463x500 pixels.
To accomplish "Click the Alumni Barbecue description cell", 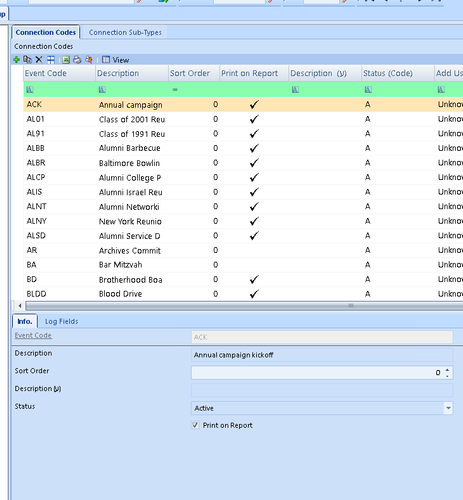I will [x=132, y=148].
